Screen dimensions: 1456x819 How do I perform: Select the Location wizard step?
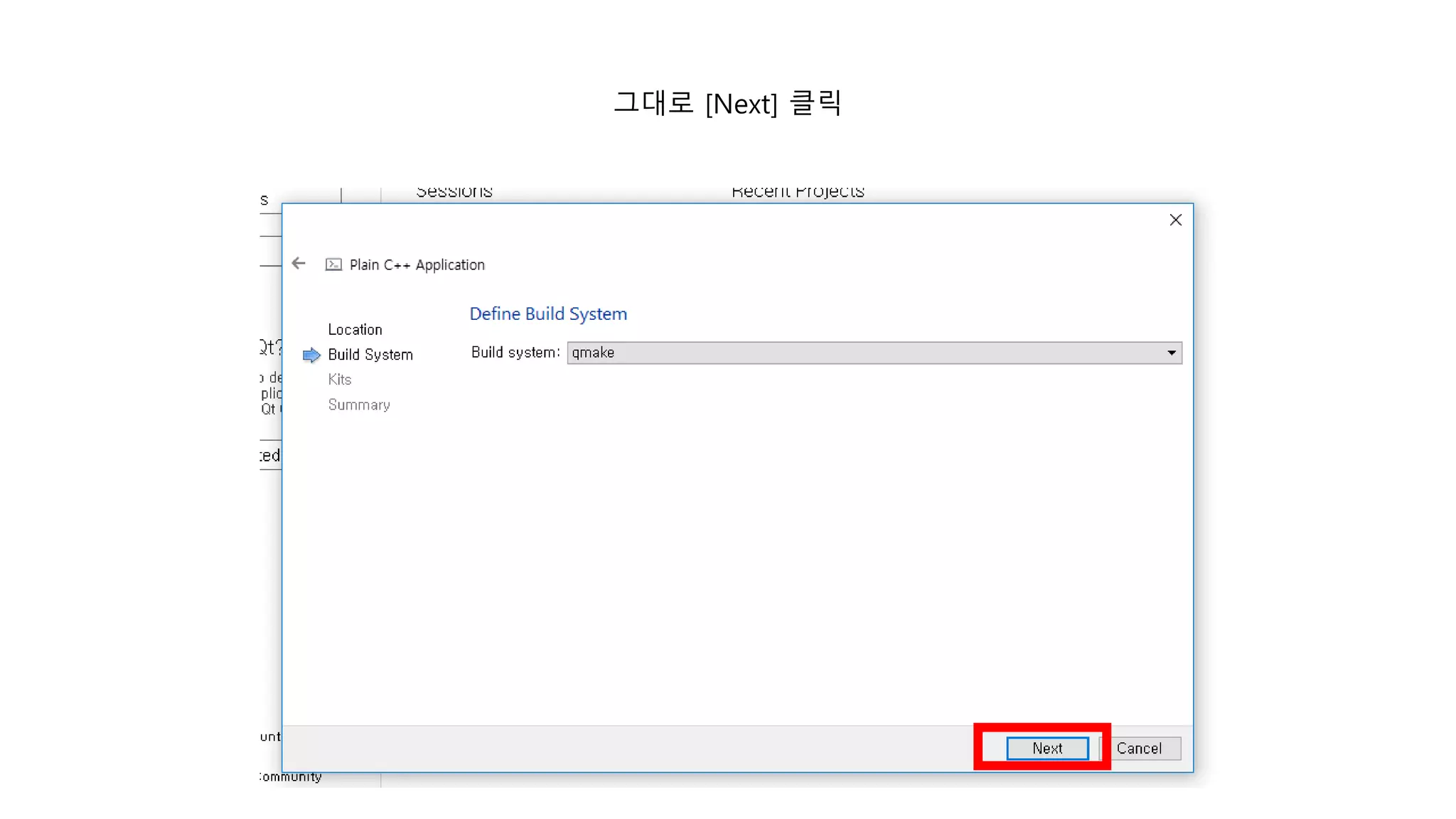point(355,330)
